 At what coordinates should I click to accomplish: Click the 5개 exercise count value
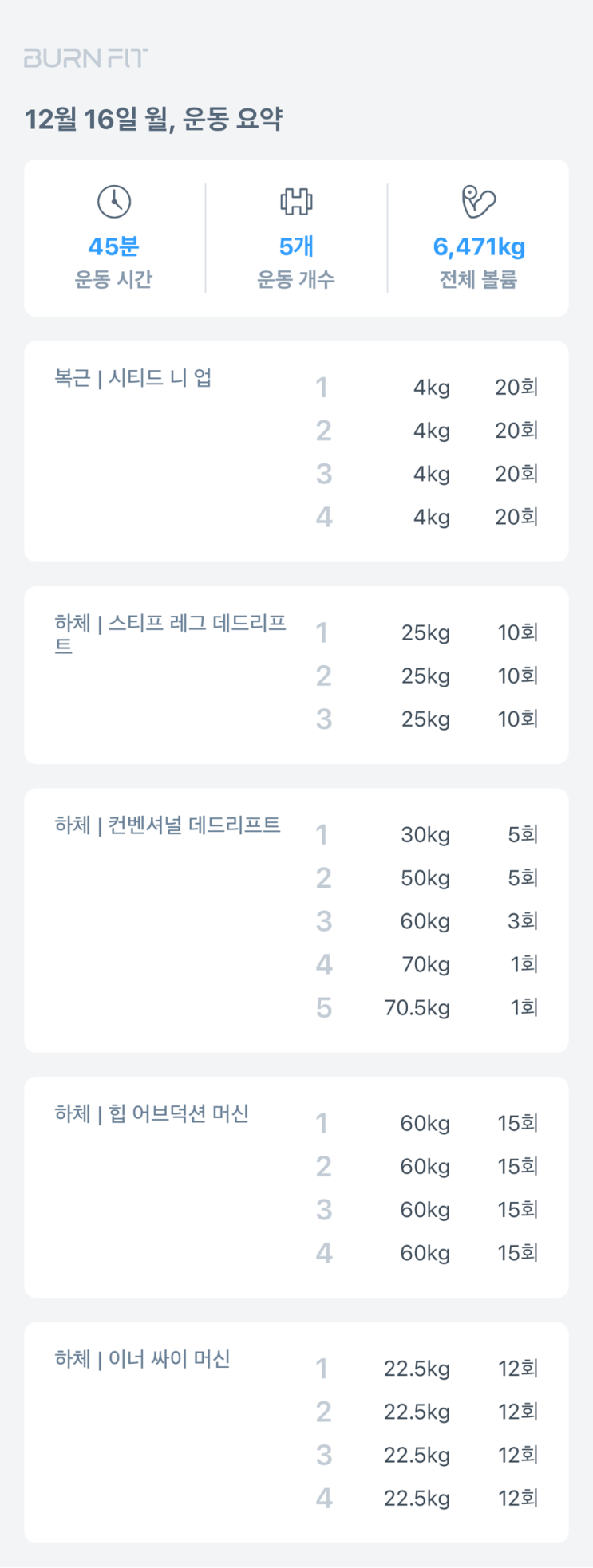click(296, 246)
